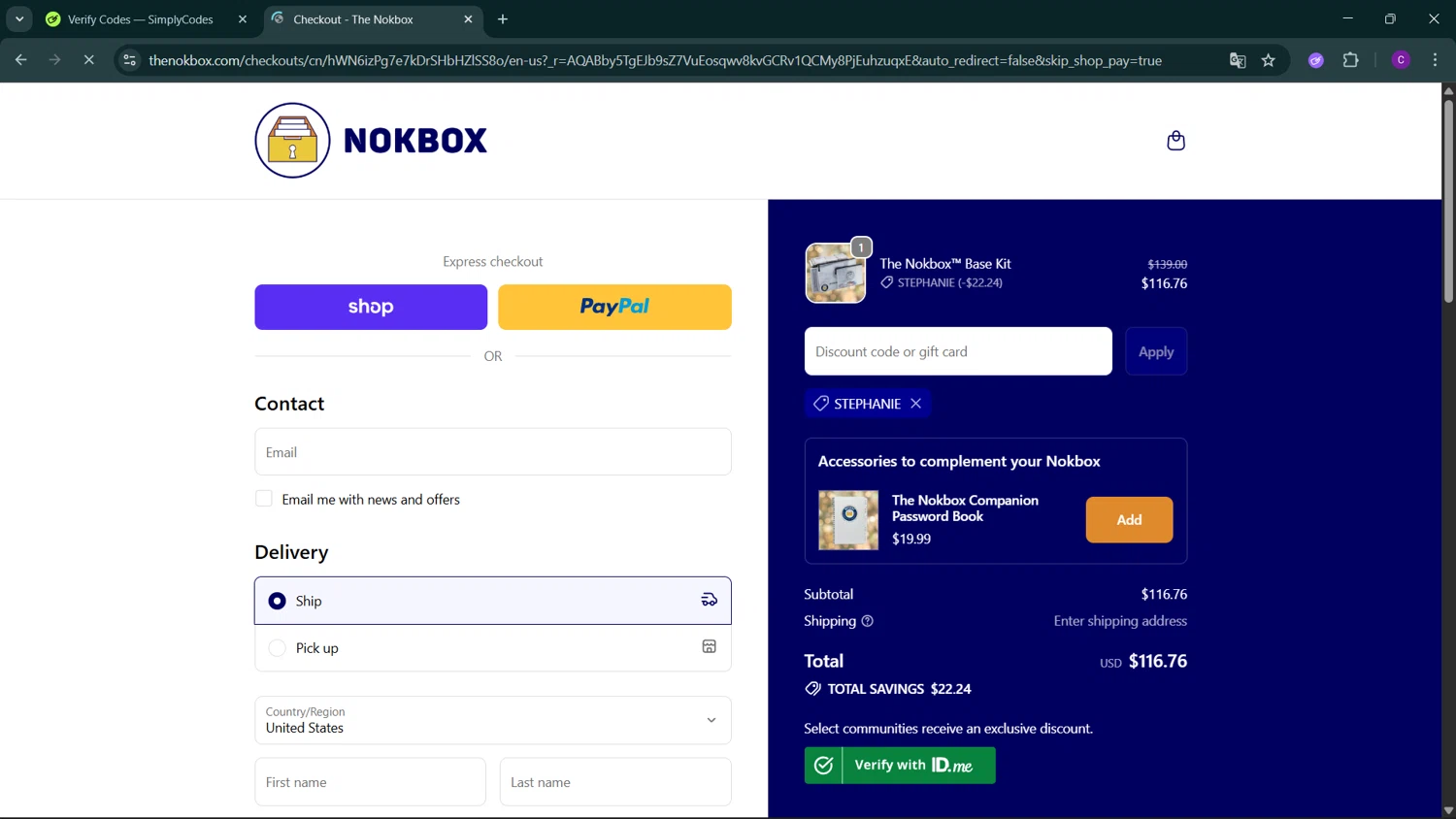Click the page vertical scrollbar
1456x819 pixels.
1448,204
